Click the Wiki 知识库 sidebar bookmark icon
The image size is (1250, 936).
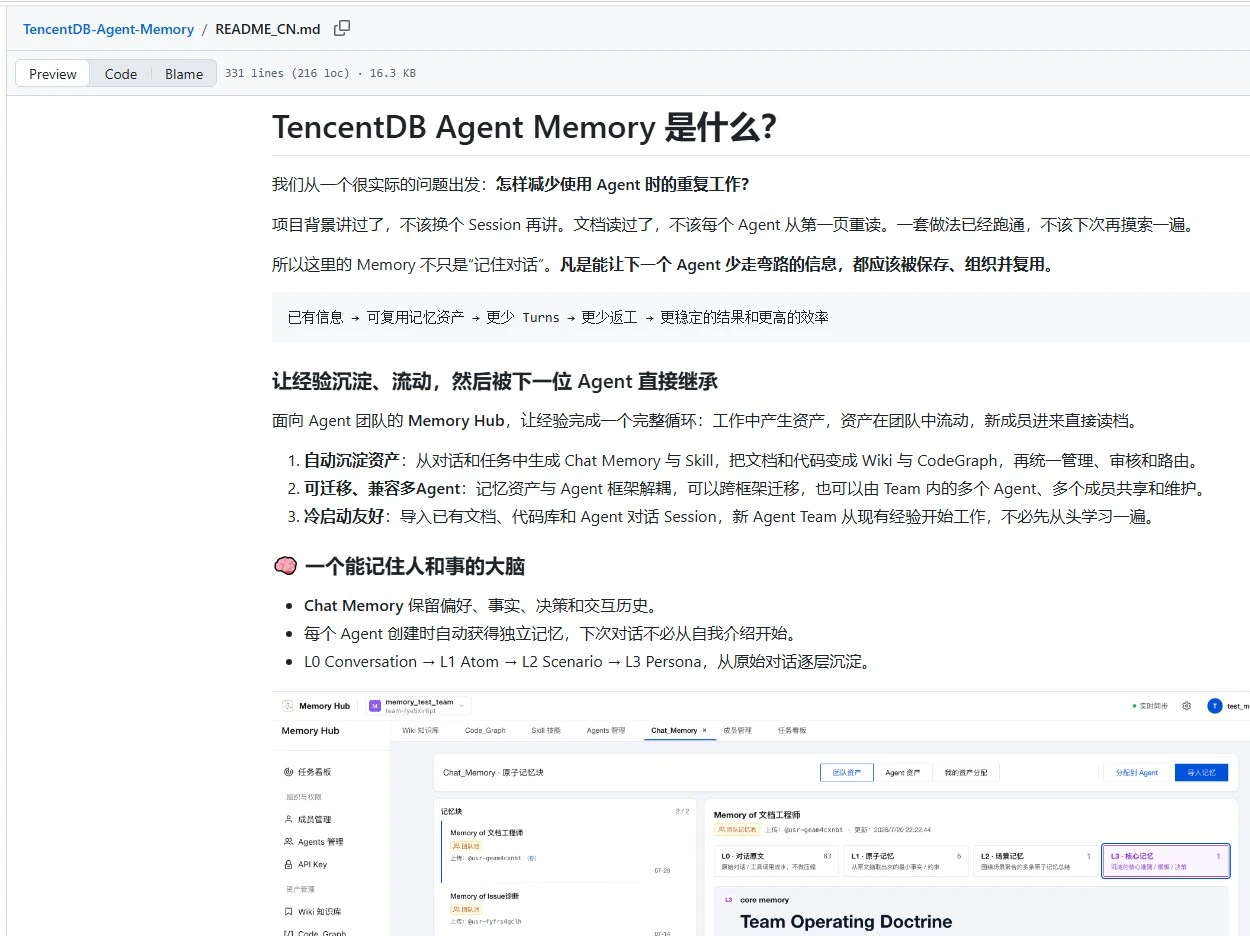tap(289, 912)
